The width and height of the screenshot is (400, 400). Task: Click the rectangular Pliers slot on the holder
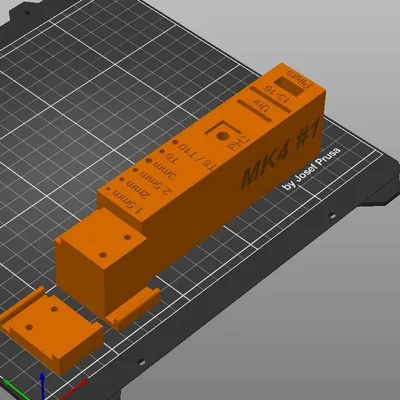[290, 85]
